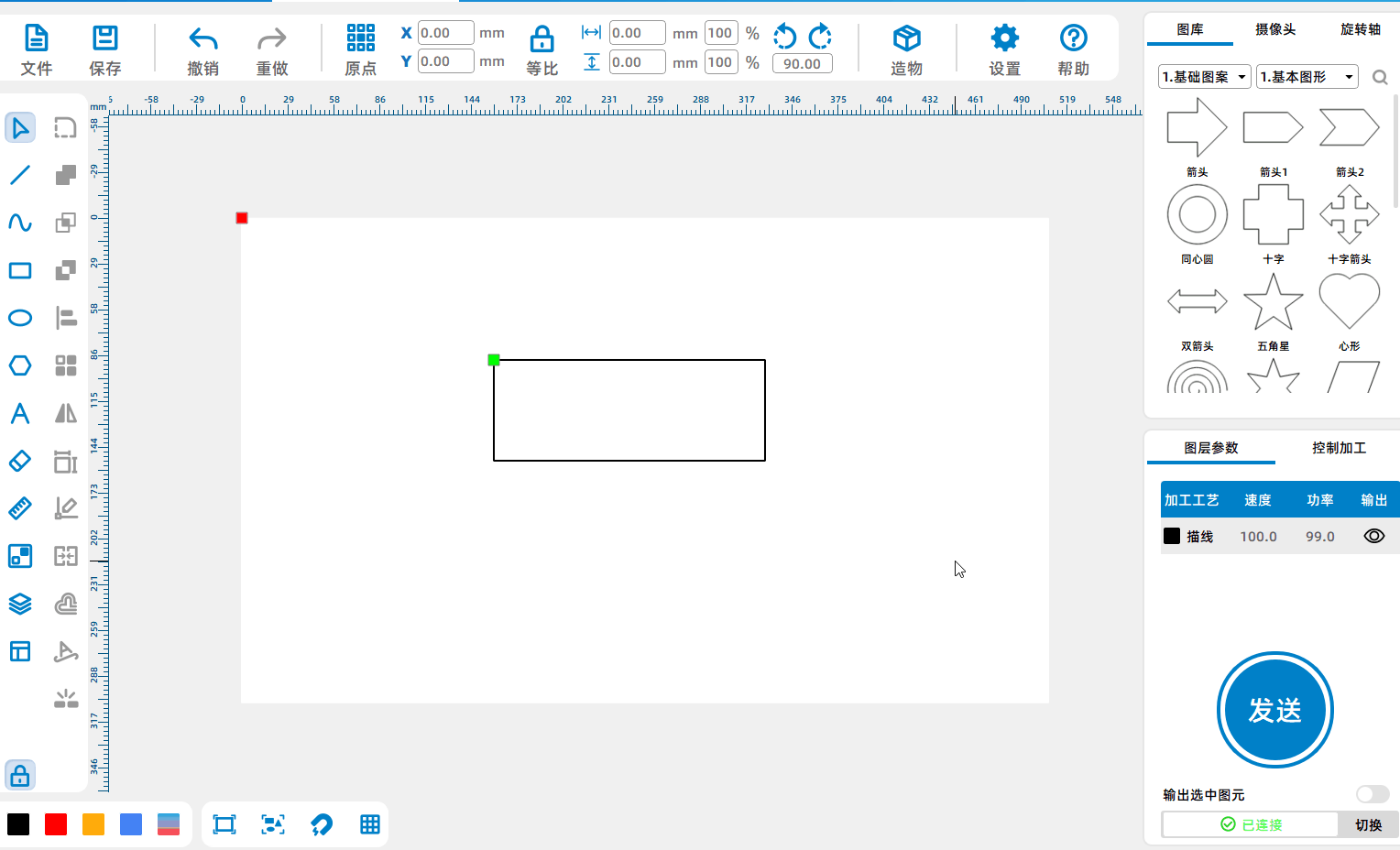This screenshot has height=850, width=1400.
Task: Click the Y coordinate input field
Action: click(x=446, y=61)
